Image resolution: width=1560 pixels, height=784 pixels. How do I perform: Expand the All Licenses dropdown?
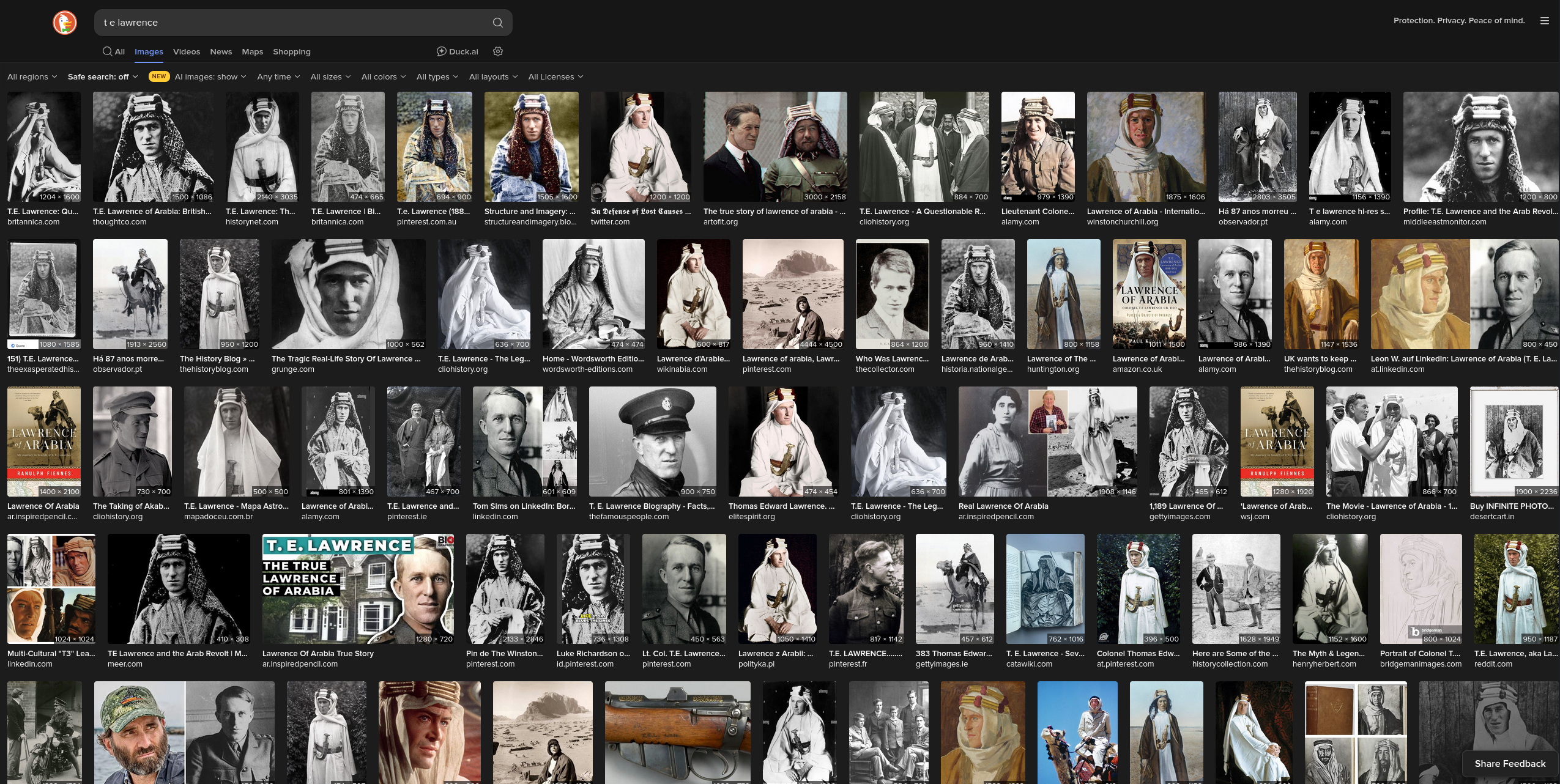[x=555, y=76]
